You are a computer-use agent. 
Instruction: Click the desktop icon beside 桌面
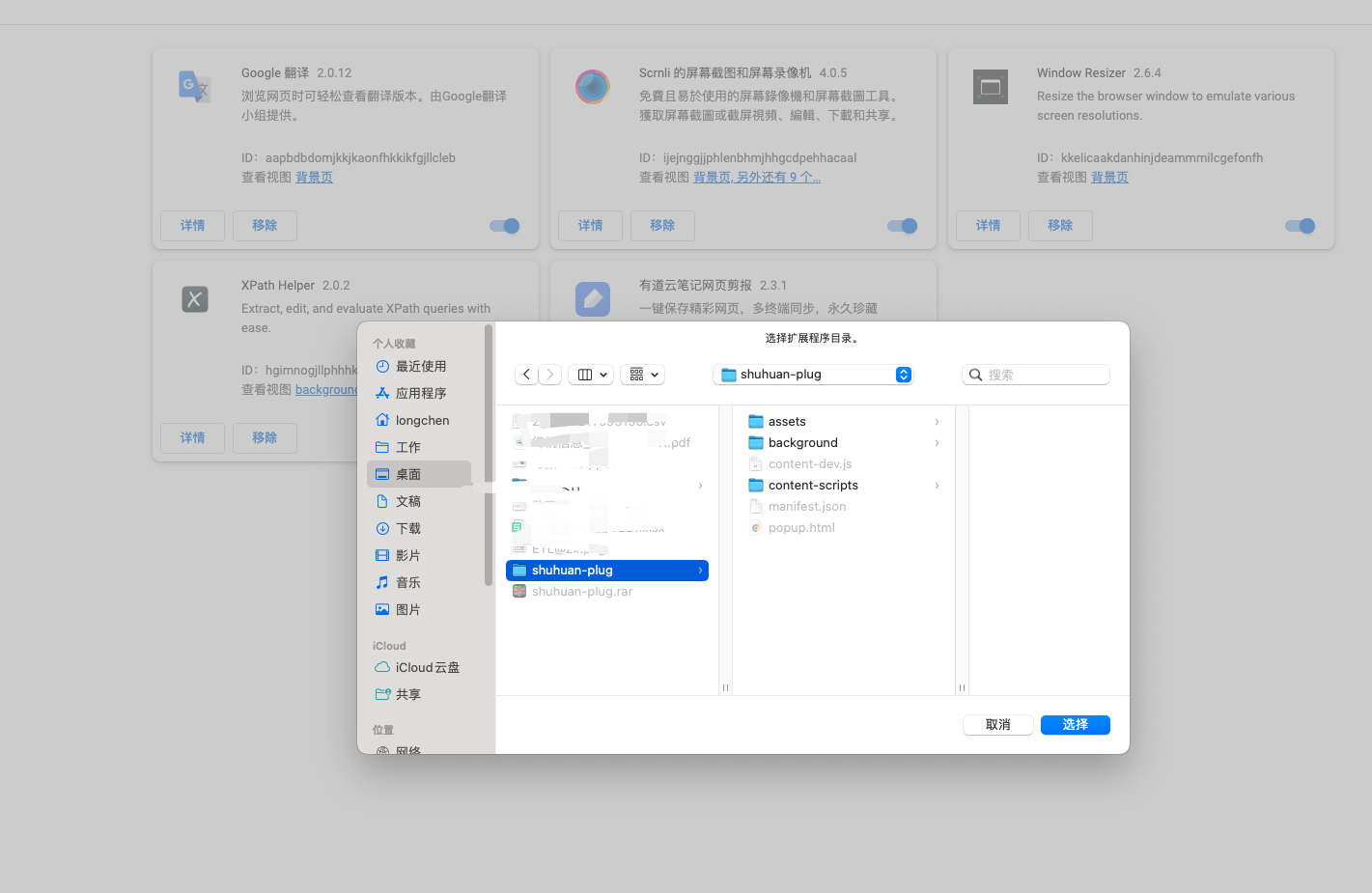(x=382, y=475)
